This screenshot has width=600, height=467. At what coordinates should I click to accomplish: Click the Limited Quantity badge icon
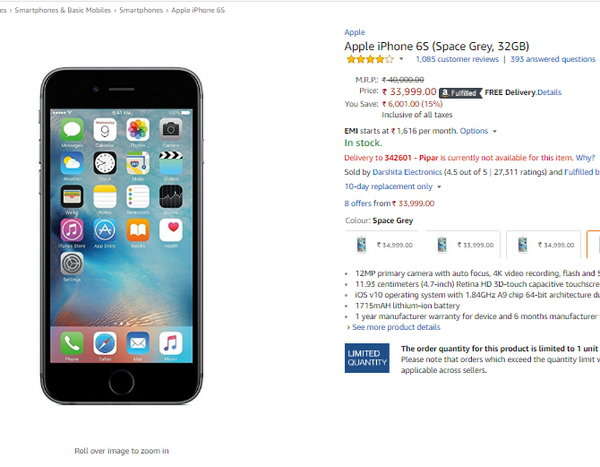click(367, 358)
